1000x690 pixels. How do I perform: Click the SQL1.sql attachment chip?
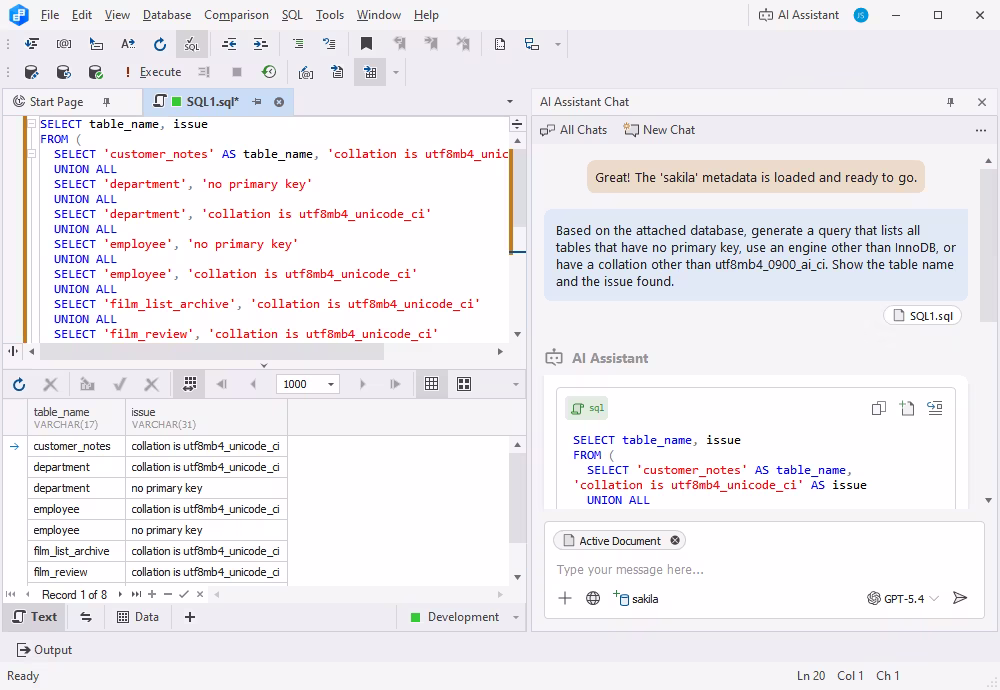pos(922,316)
